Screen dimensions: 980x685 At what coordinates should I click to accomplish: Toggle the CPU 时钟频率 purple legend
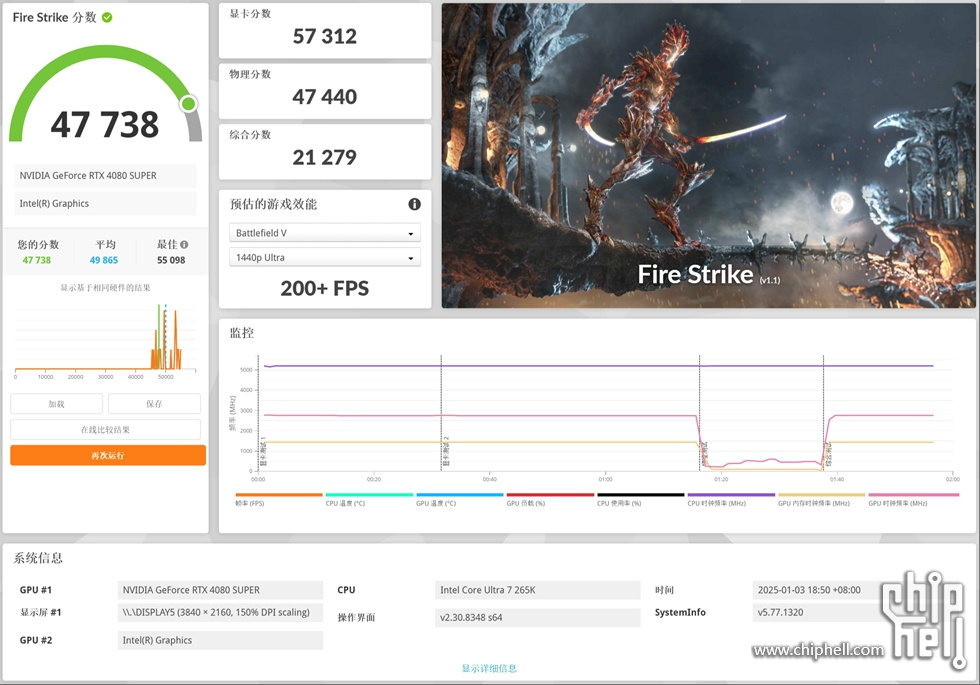click(x=731, y=495)
